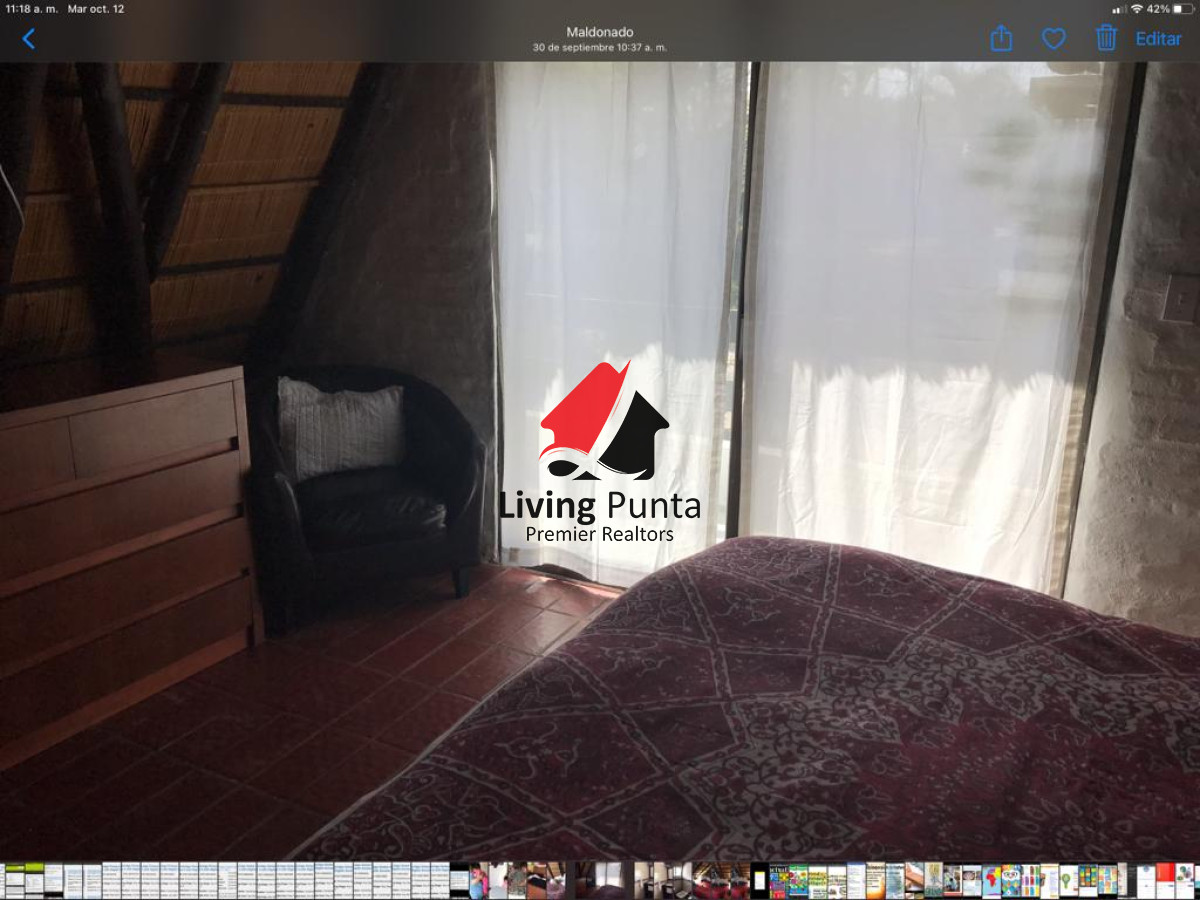Tap the 11:18 a. m. clock
Viewport: 1200px width, 900px height.
pos(30,8)
